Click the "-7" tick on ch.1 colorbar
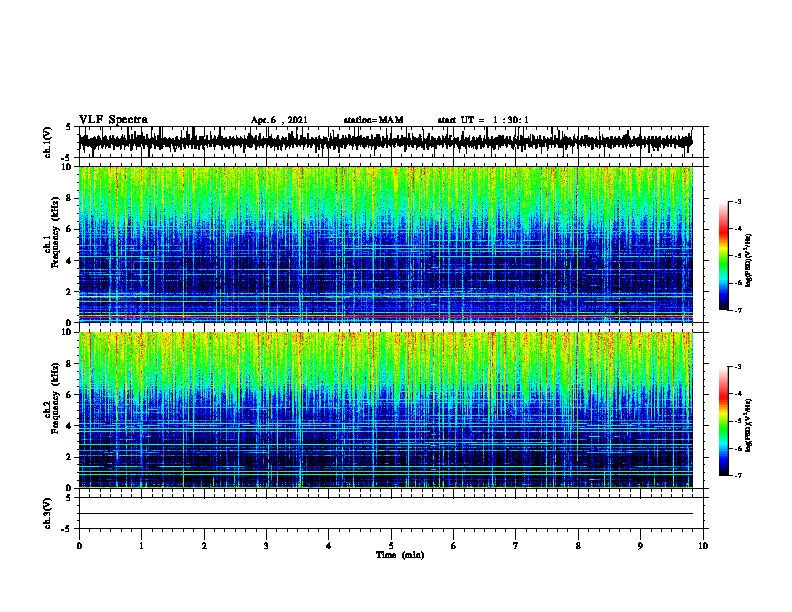792x612 pixels. pos(737,310)
